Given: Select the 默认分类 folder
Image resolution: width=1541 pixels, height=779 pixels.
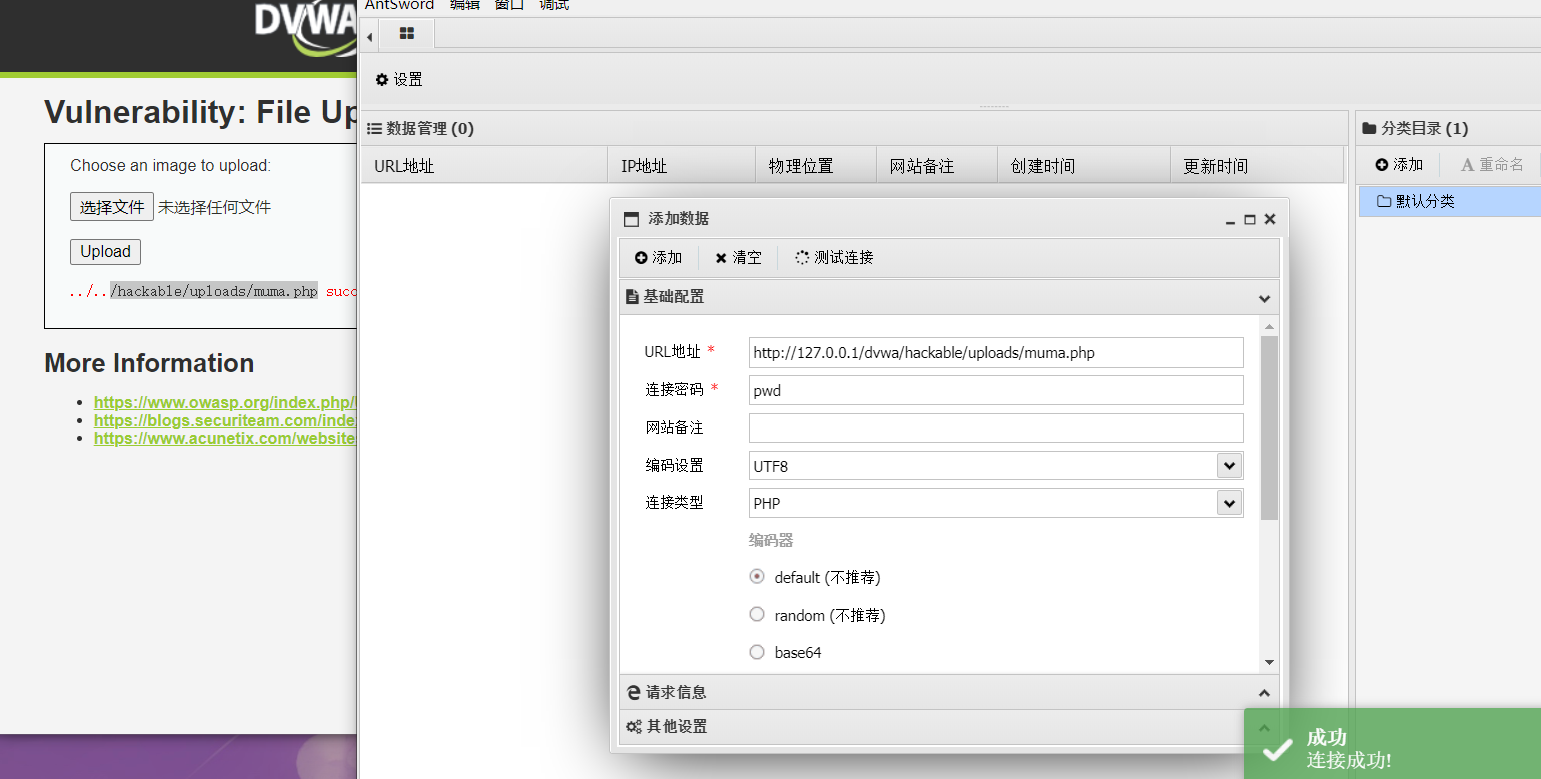Looking at the screenshot, I should pos(1449,201).
